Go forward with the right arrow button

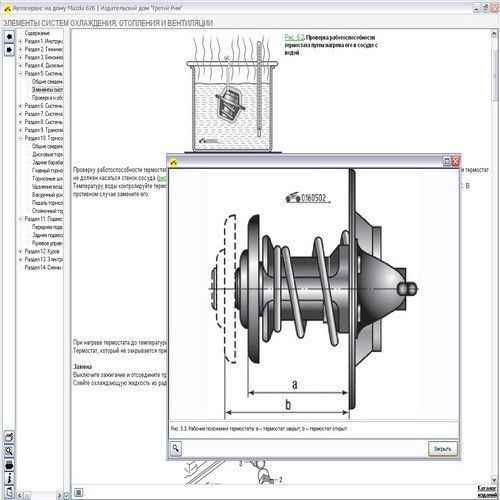[x=9, y=50]
